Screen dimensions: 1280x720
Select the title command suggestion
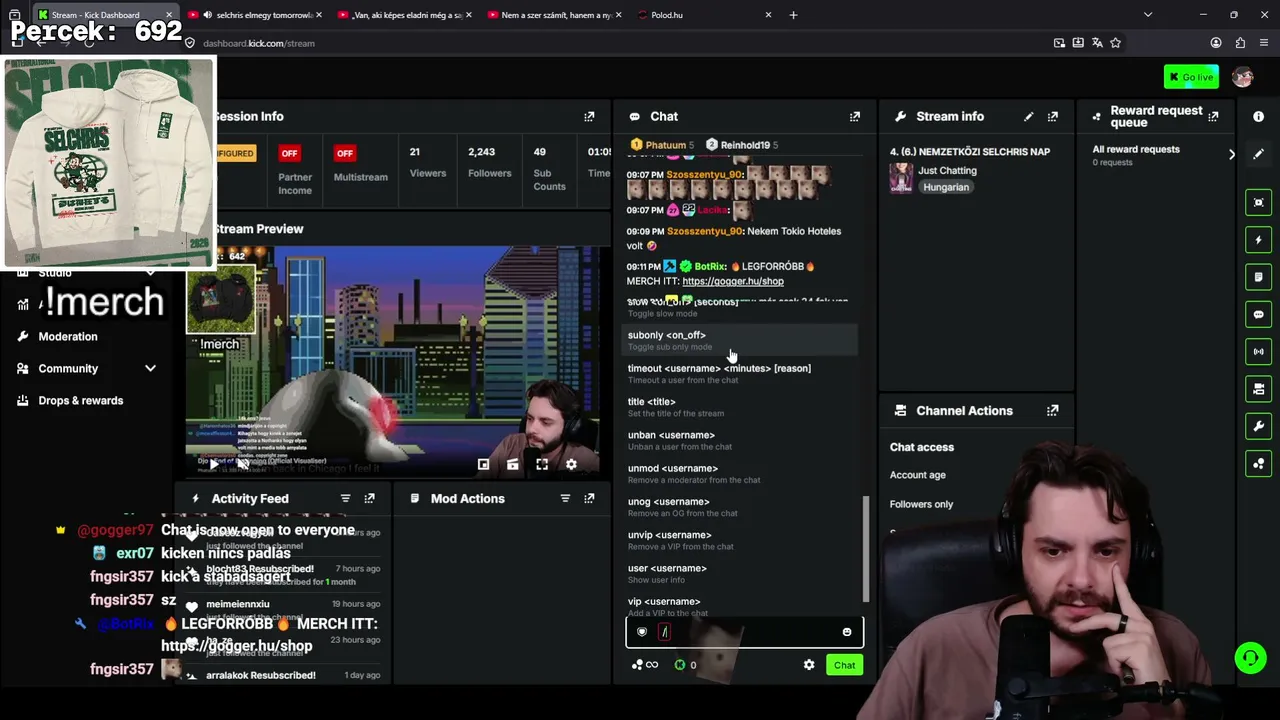pos(741,407)
